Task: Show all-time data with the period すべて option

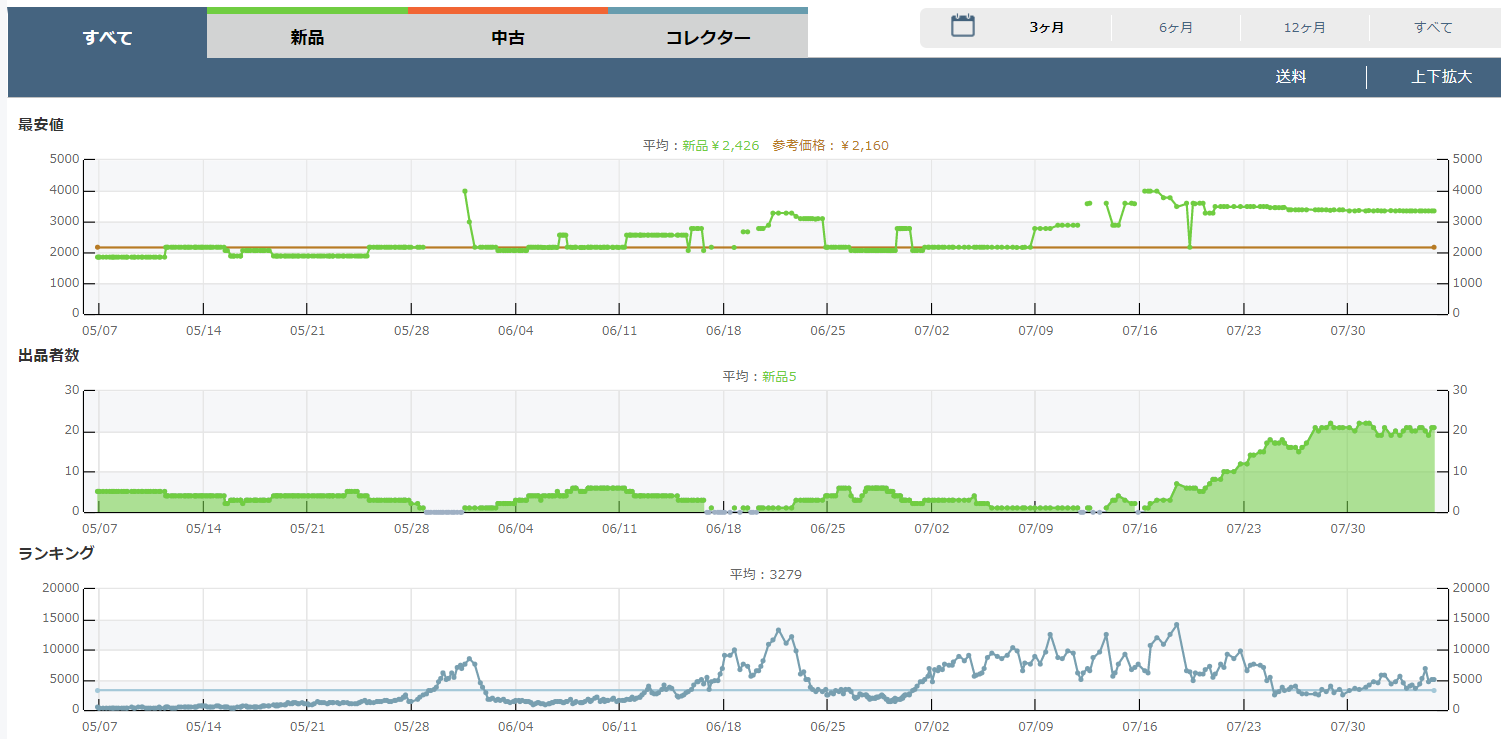Action: click(1433, 28)
